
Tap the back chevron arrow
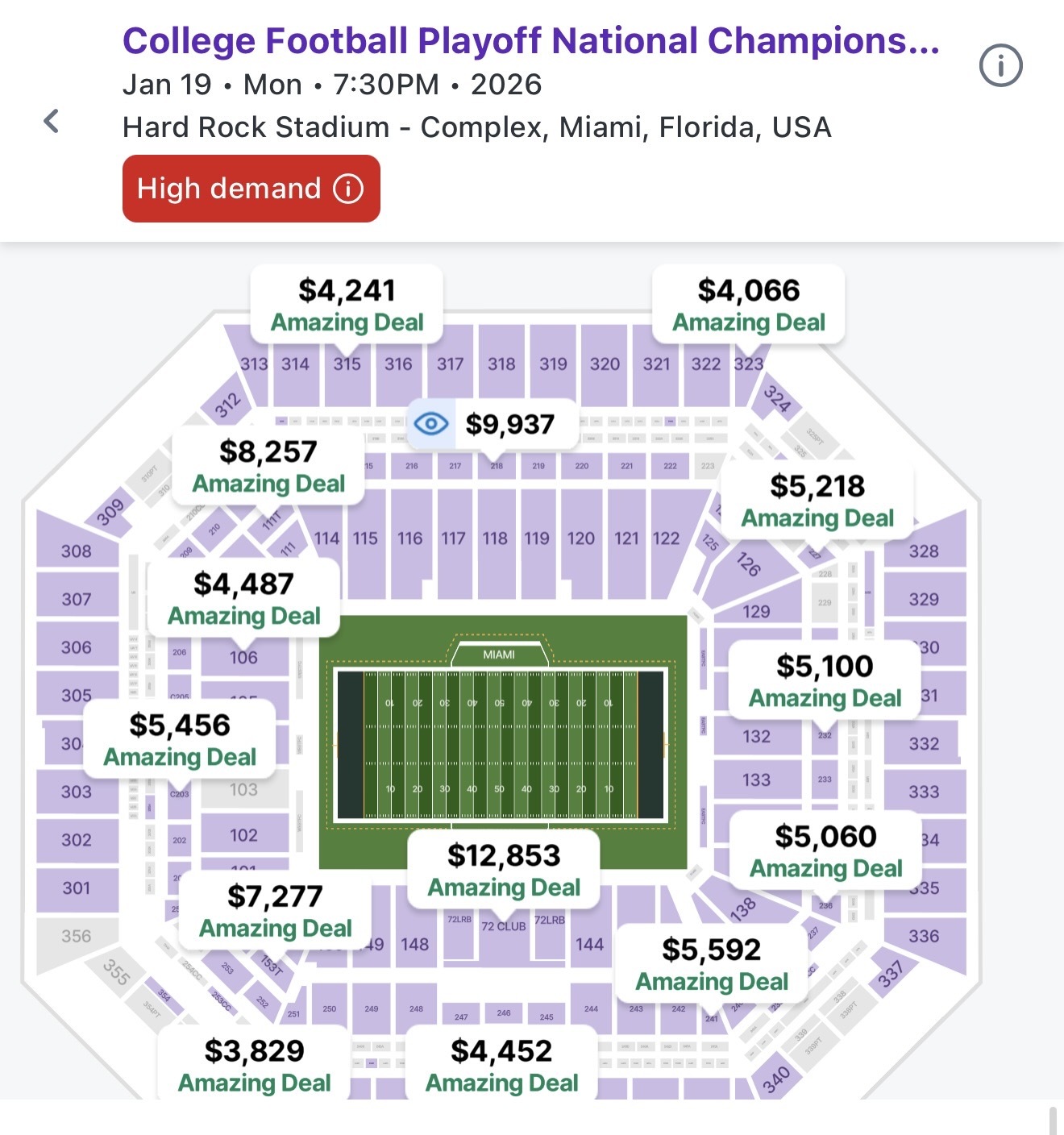pos(52,122)
